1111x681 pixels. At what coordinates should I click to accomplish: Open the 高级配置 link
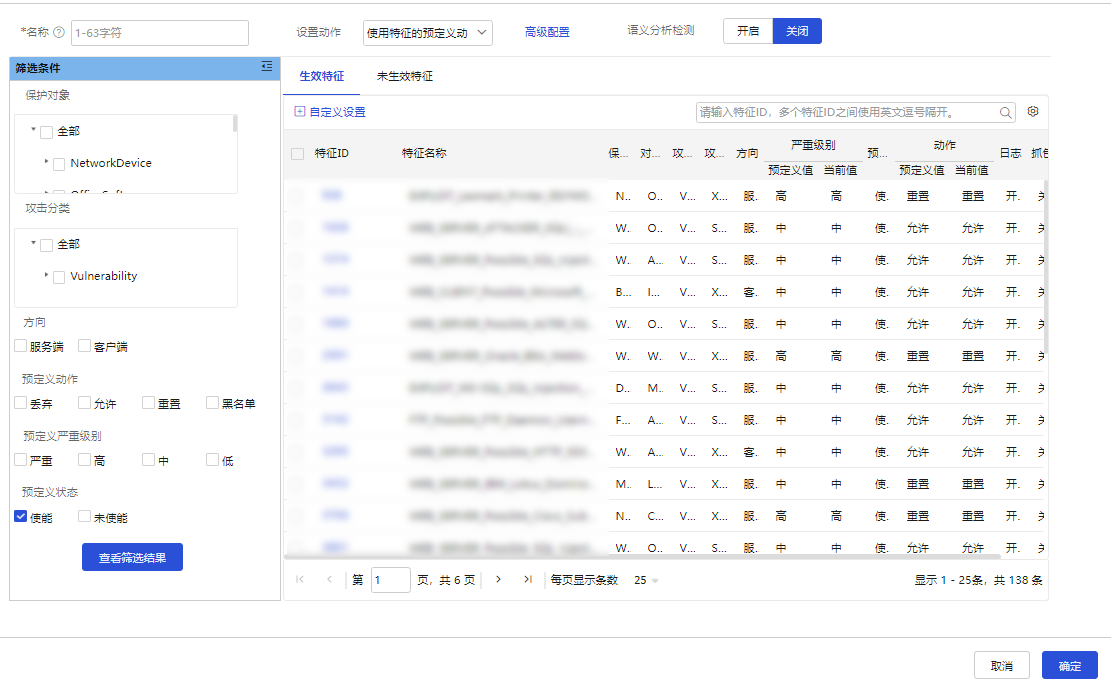[x=547, y=33]
